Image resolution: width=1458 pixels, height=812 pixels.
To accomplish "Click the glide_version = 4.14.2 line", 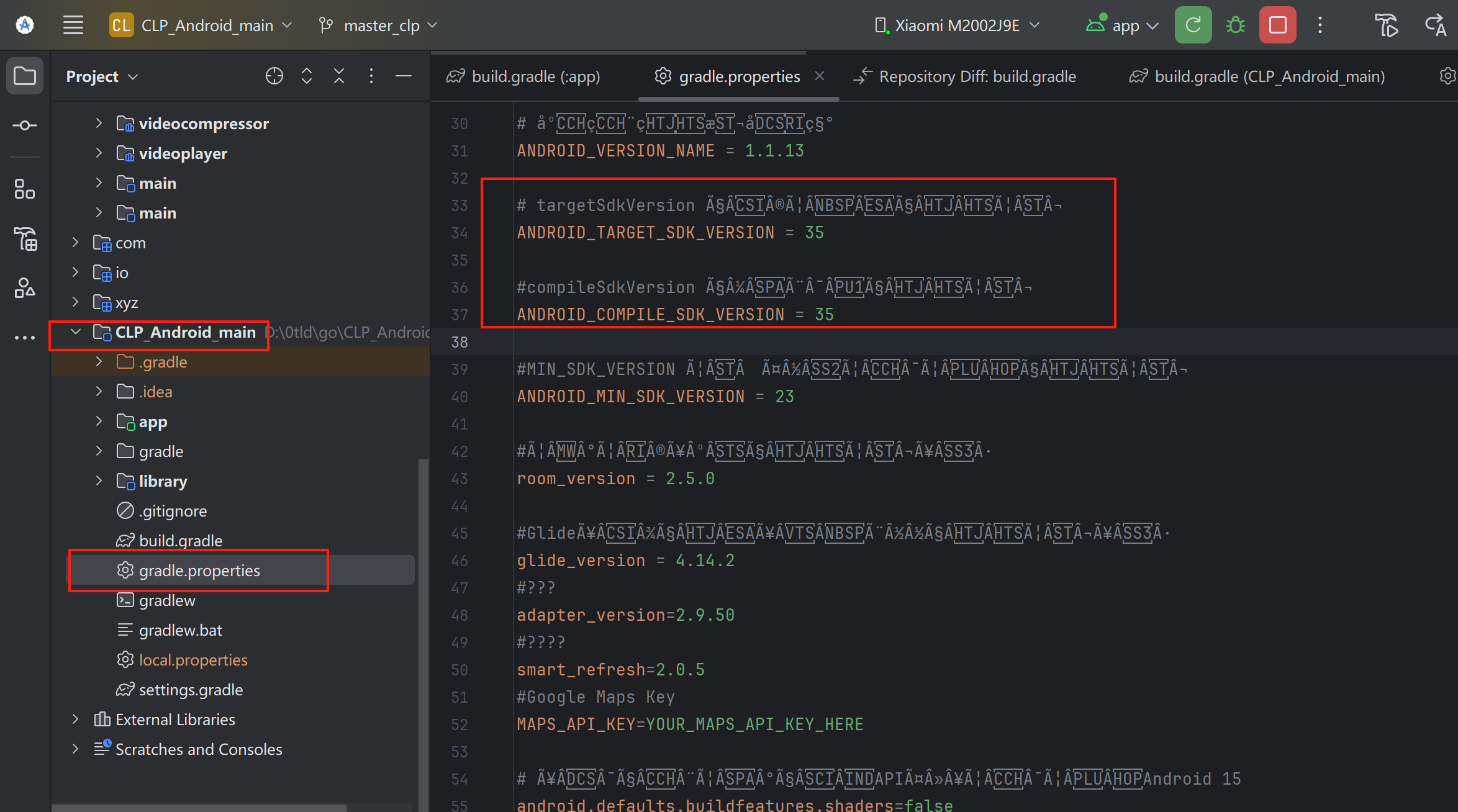I will (x=625, y=561).
